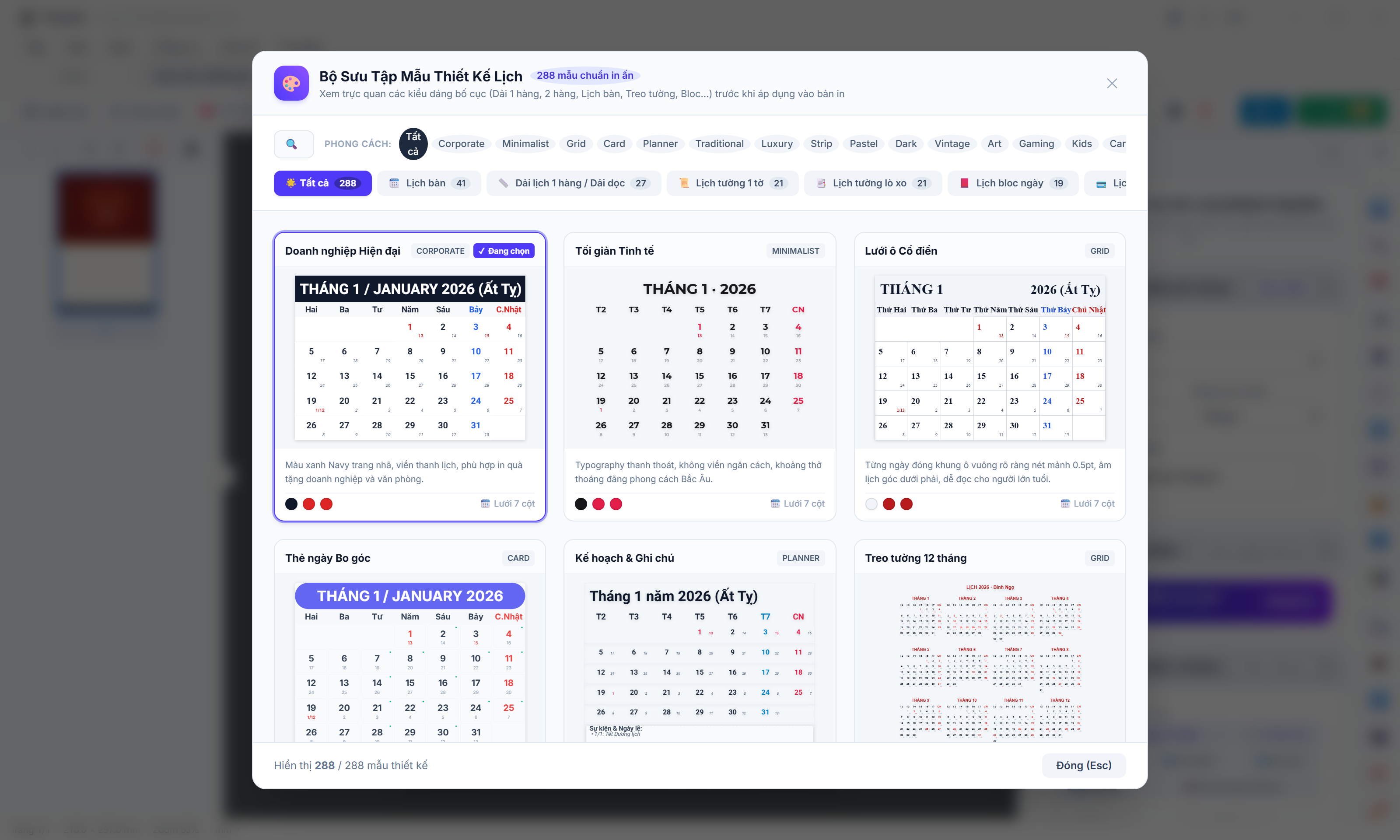
Task: Select the 'Lưới ô Cổ điển' calendar preview
Action: tap(989, 358)
